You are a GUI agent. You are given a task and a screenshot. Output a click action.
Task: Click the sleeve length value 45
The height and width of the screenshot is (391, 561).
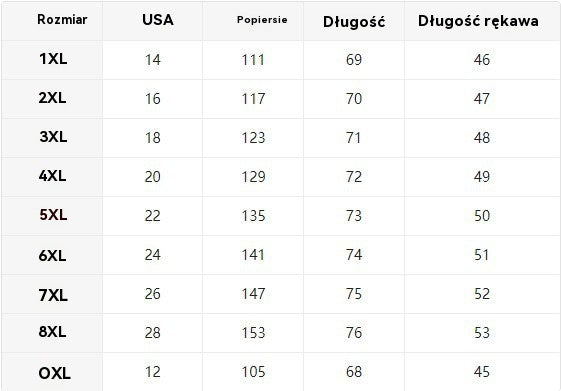482,372
